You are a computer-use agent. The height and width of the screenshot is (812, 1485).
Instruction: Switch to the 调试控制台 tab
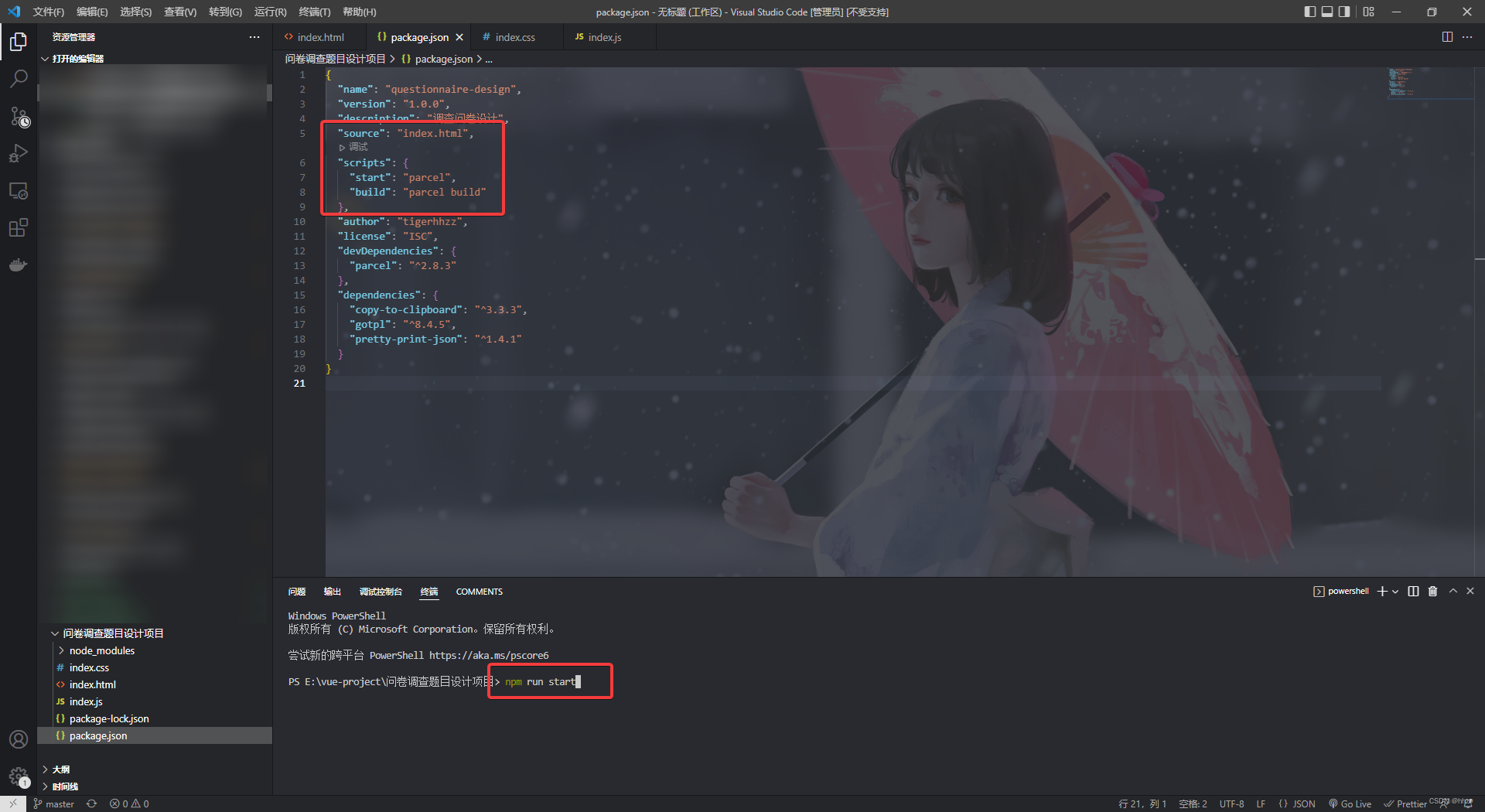(x=381, y=592)
